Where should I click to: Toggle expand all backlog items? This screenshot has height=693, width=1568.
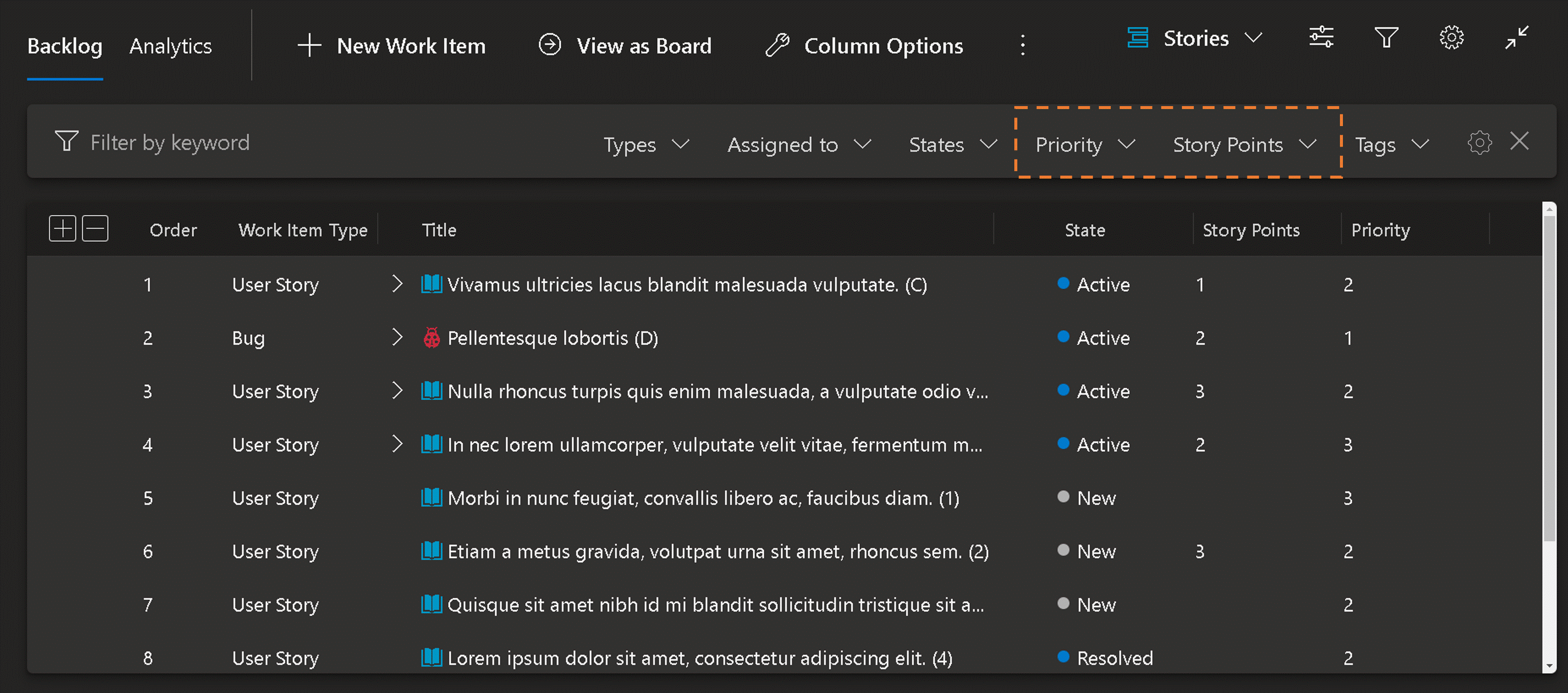(60, 229)
